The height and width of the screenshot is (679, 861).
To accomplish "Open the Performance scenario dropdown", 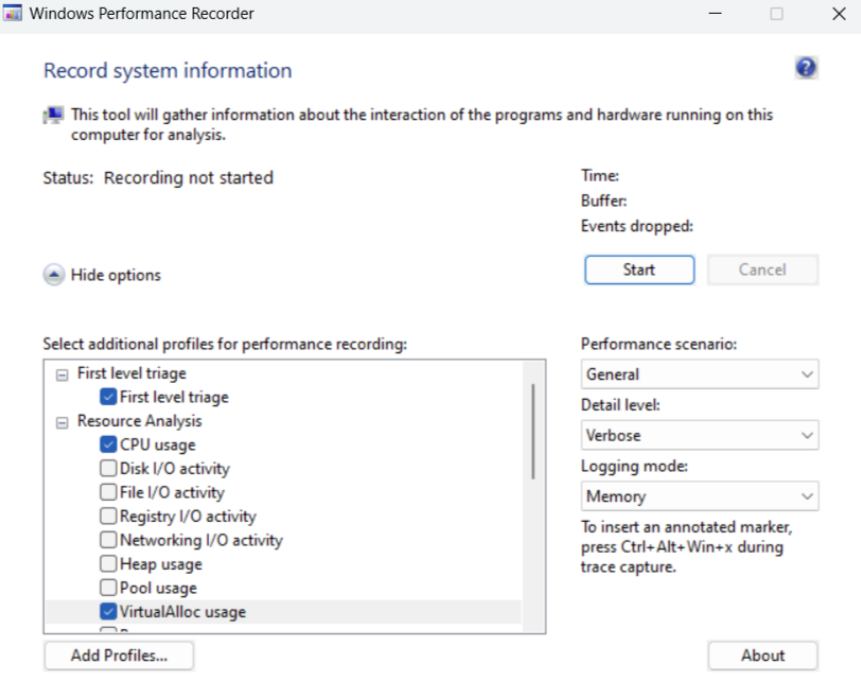I will click(x=700, y=374).
